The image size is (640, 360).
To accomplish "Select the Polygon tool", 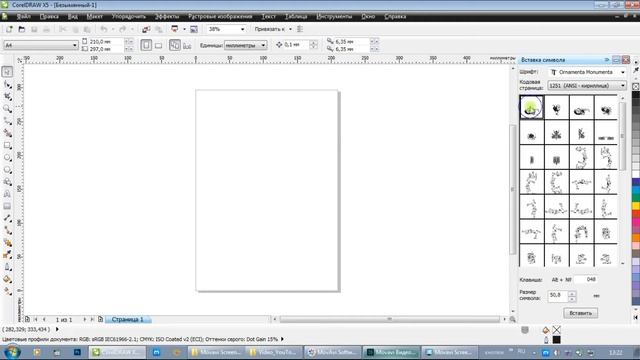I will [x=7, y=170].
